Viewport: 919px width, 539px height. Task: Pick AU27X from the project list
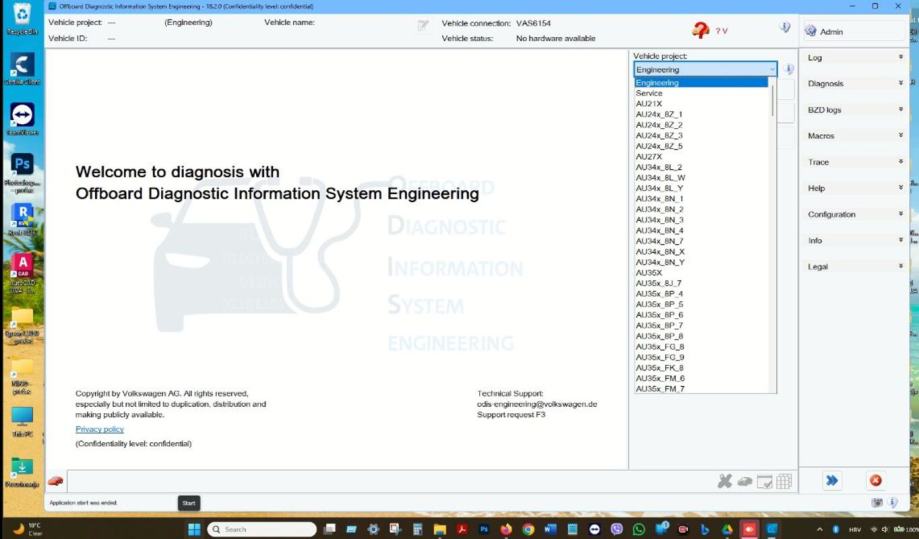click(701, 156)
